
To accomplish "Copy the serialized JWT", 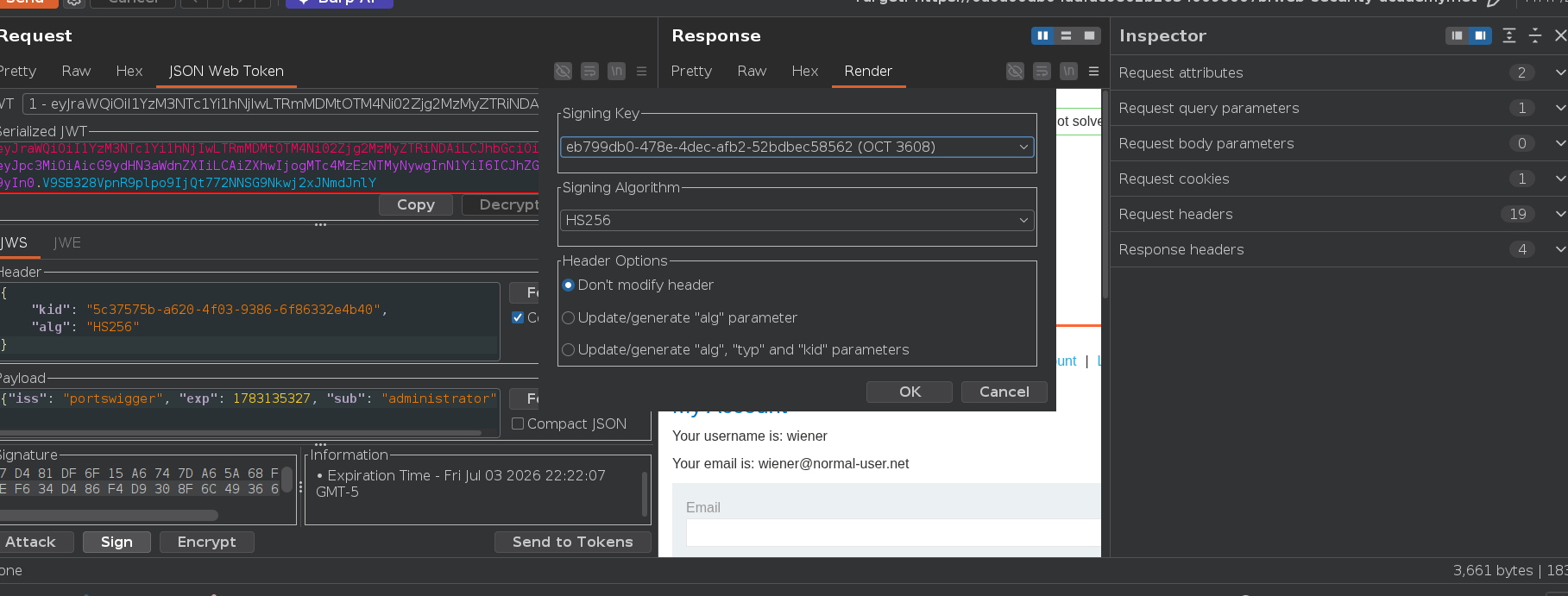I will click(416, 204).
